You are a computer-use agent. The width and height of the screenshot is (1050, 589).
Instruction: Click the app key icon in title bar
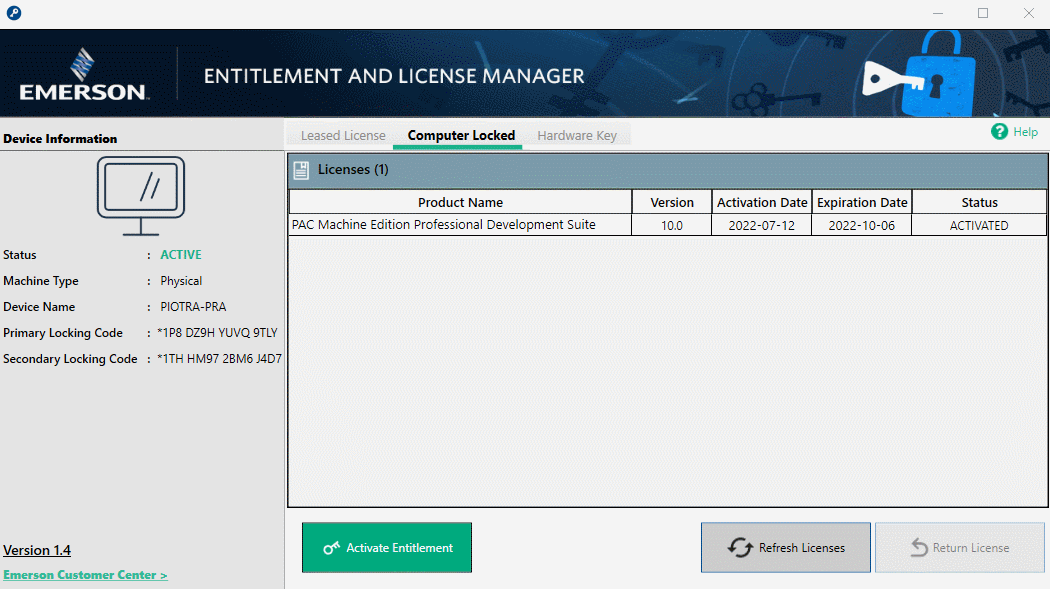coord(13,13)
